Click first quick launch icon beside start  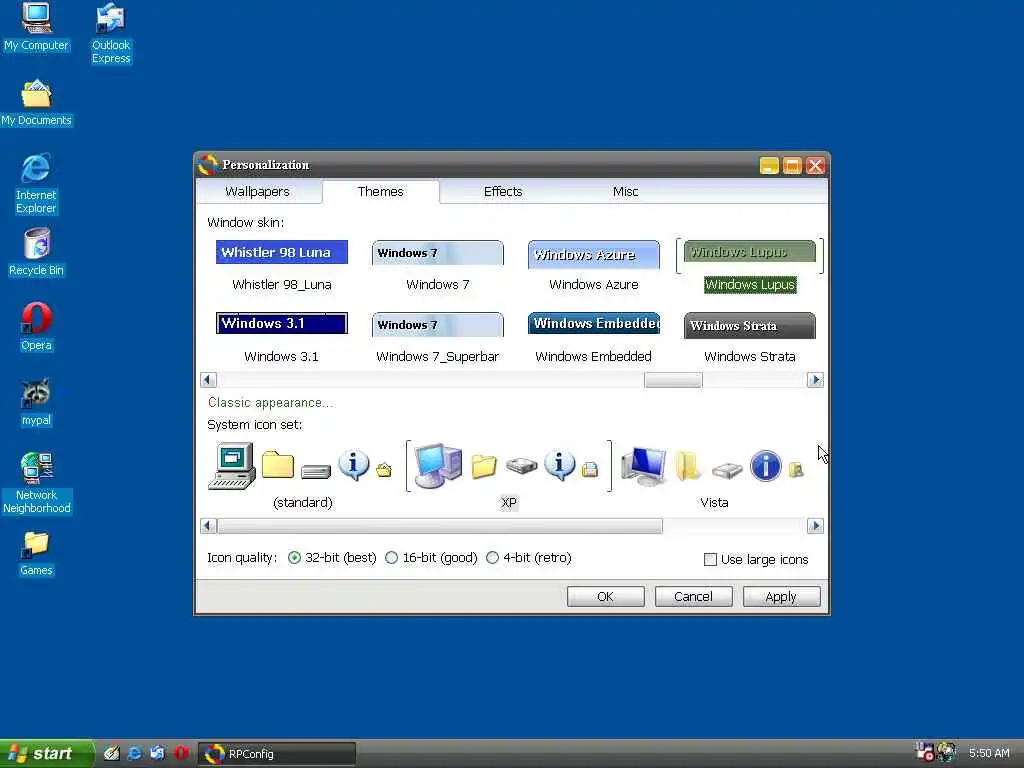pos(111,753)
